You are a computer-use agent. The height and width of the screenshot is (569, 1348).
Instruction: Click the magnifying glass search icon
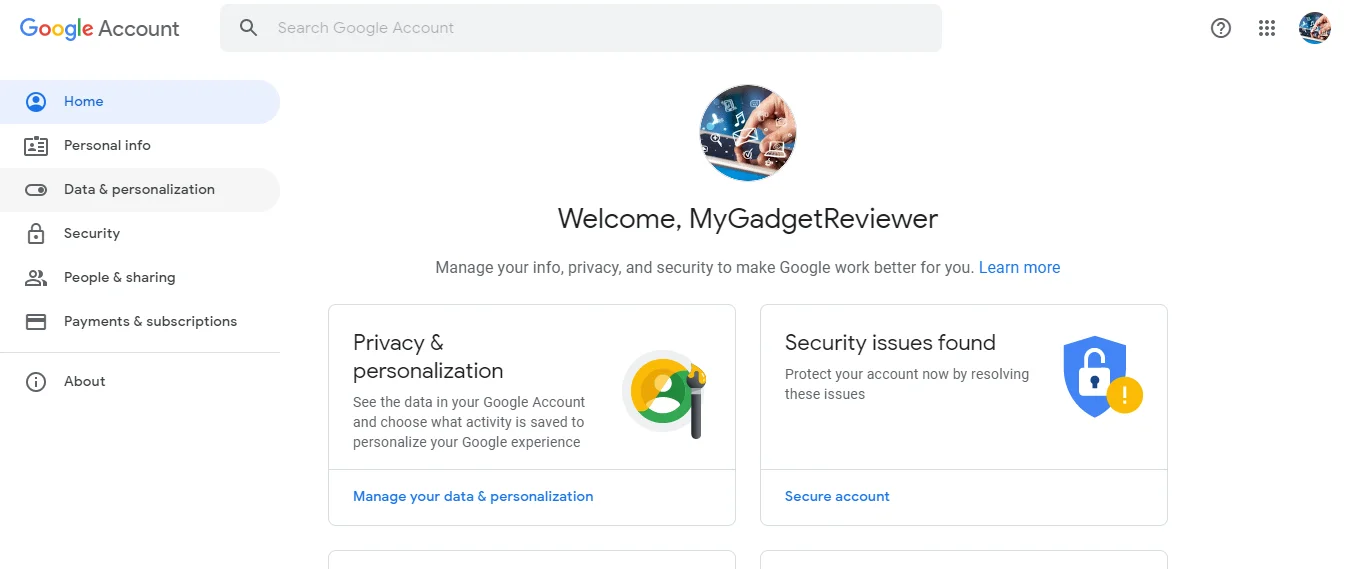(x=249, y=28)
